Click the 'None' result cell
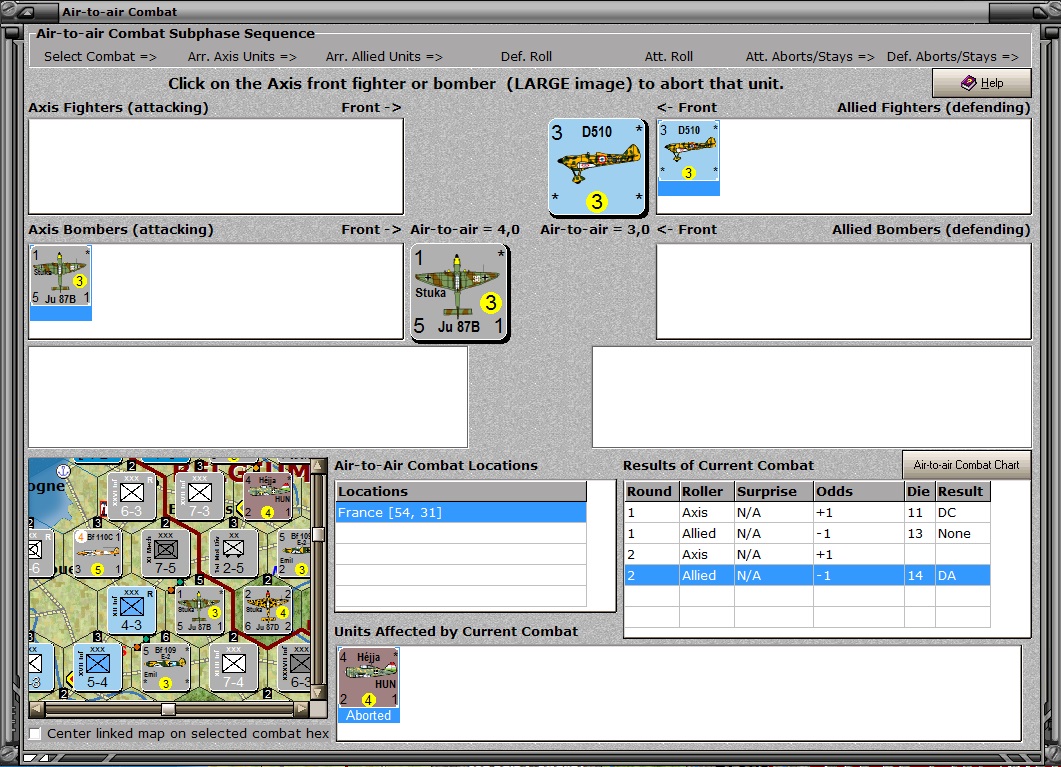The height and width of the screenshot is (767, 1061). click(x=962, y=533)
